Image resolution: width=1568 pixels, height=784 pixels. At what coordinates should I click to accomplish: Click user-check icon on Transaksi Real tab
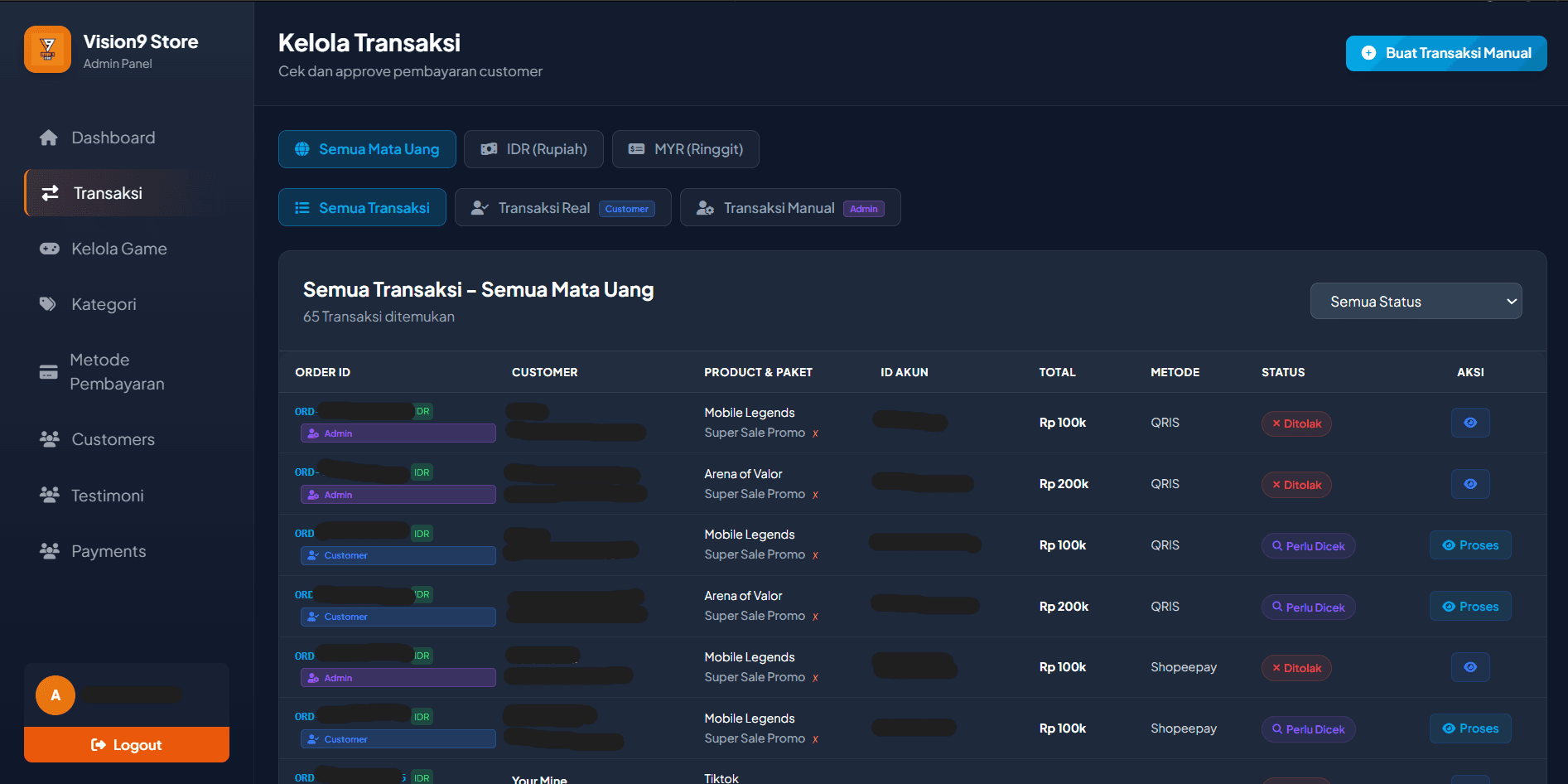480,208
